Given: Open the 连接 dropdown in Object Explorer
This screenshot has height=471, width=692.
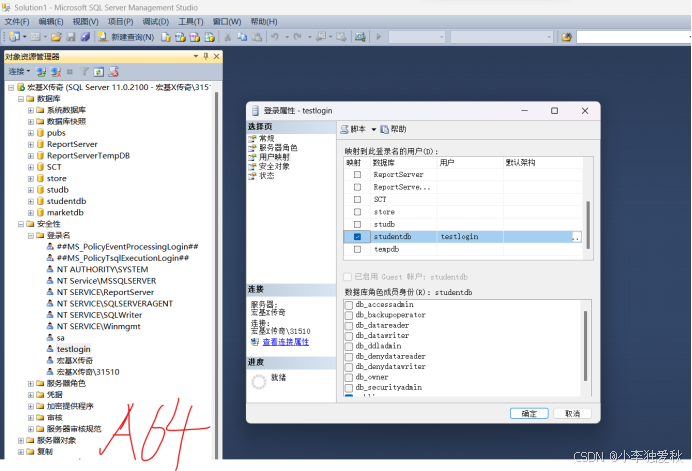Looking at the screenshot, I should tap(19, 72).
